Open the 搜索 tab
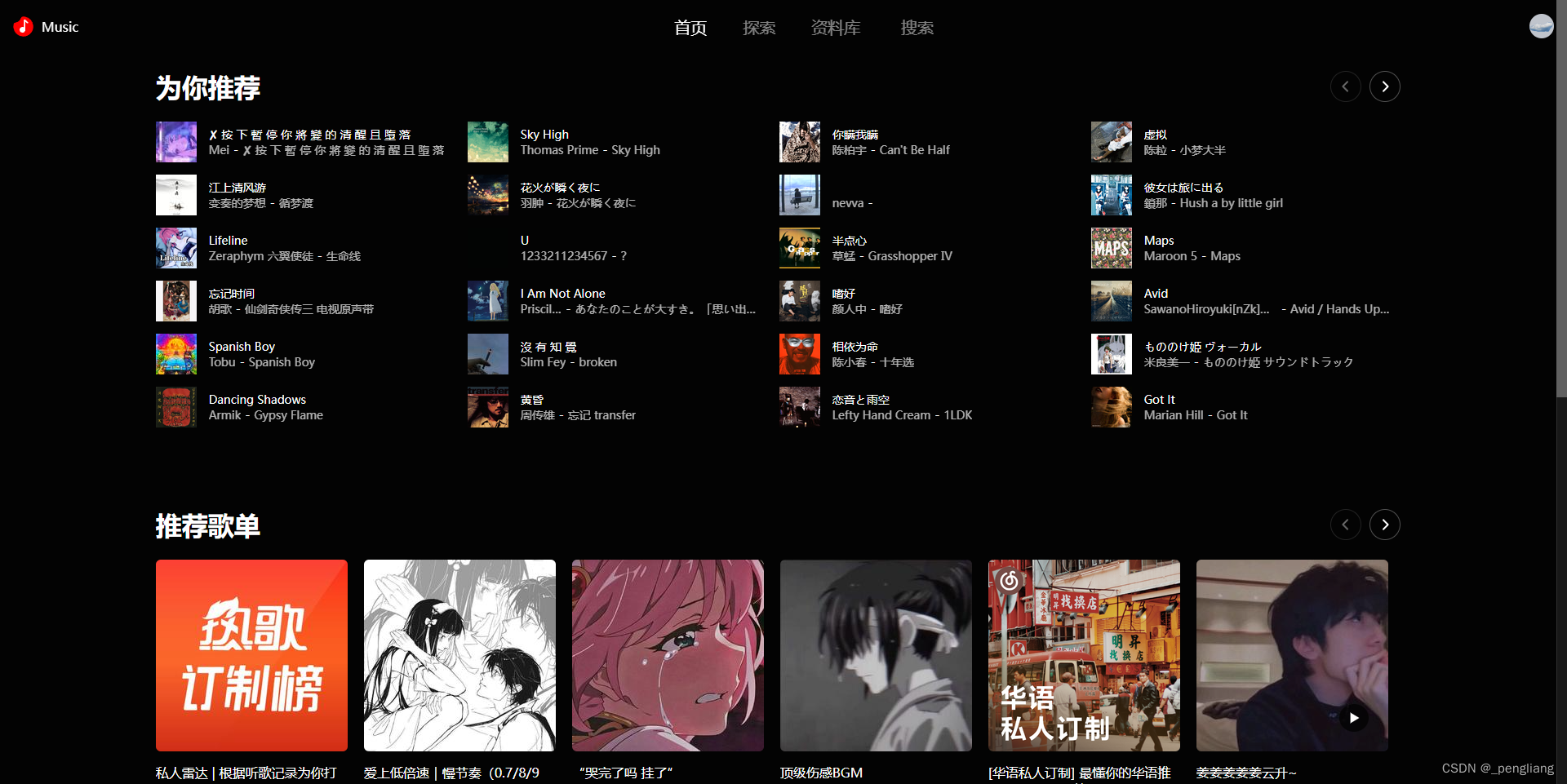This screenshot has height=784, width=1567. (917, 28)
